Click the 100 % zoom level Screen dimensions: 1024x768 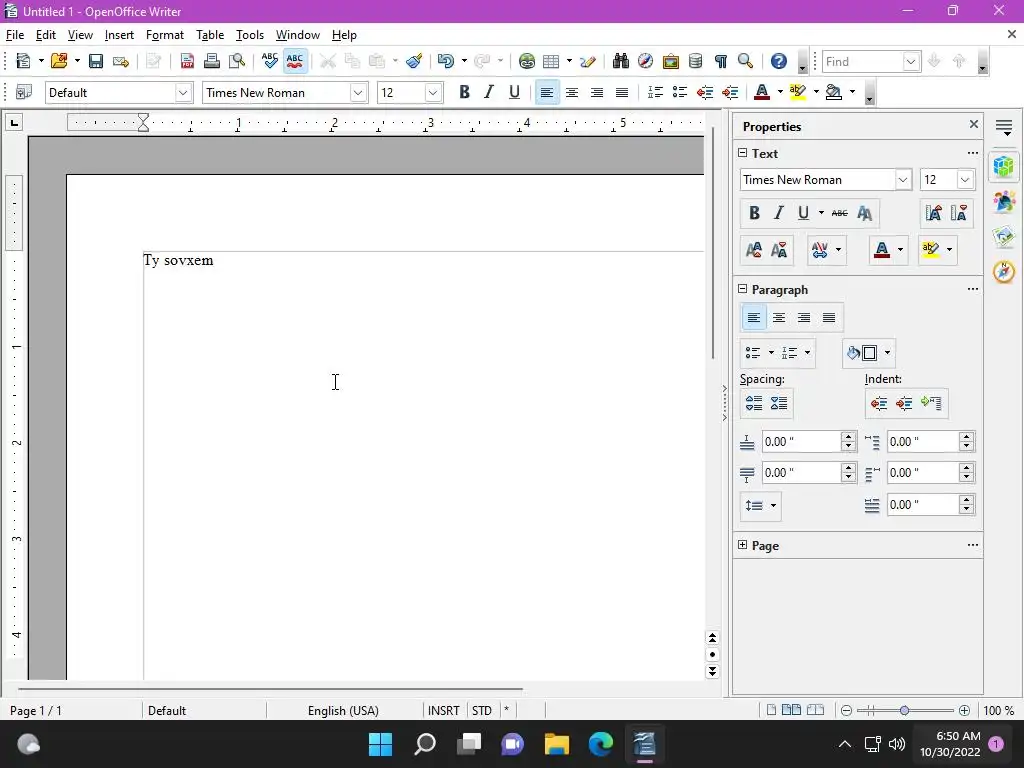tap(999, 711)
